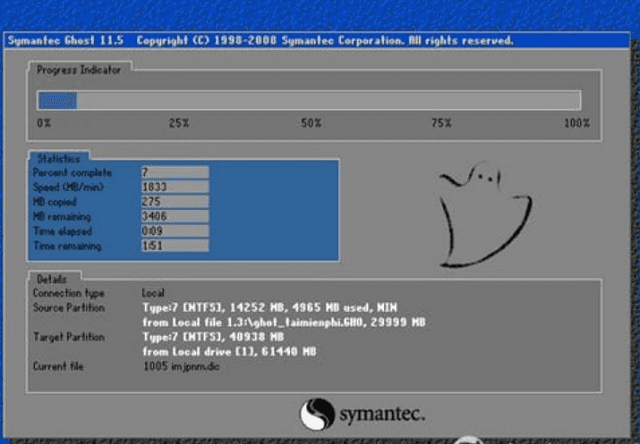Click the Statistics panel title
Viewport: 640px width, 444px height.
click(x=58, y=159)
